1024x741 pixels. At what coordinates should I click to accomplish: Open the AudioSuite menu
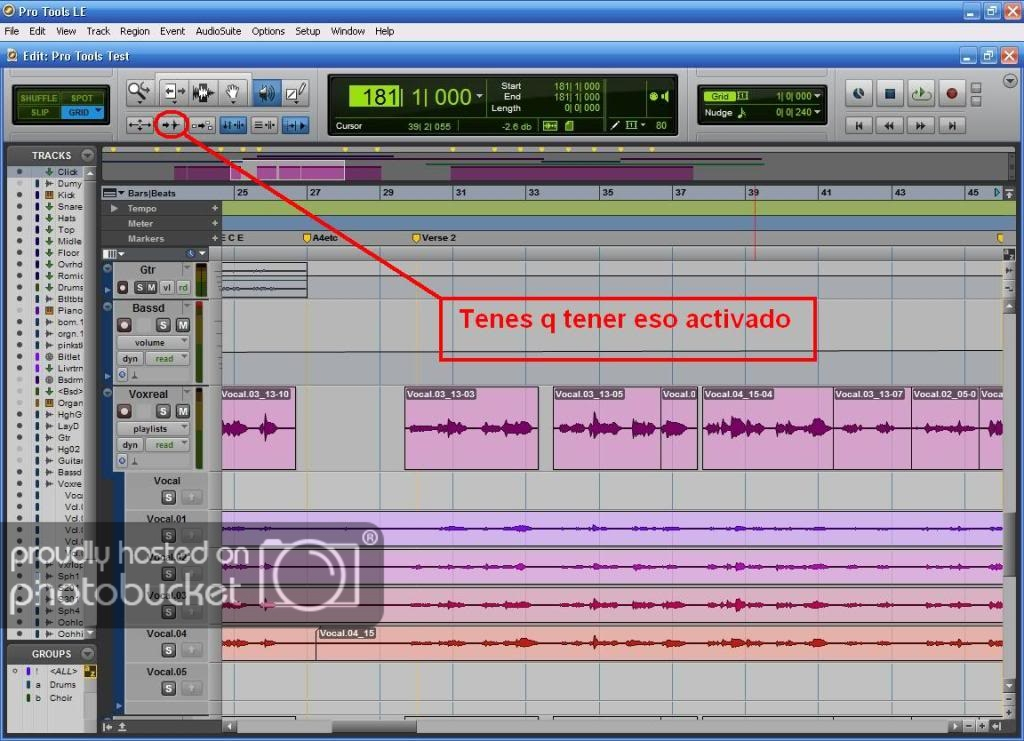pos(218,31)
